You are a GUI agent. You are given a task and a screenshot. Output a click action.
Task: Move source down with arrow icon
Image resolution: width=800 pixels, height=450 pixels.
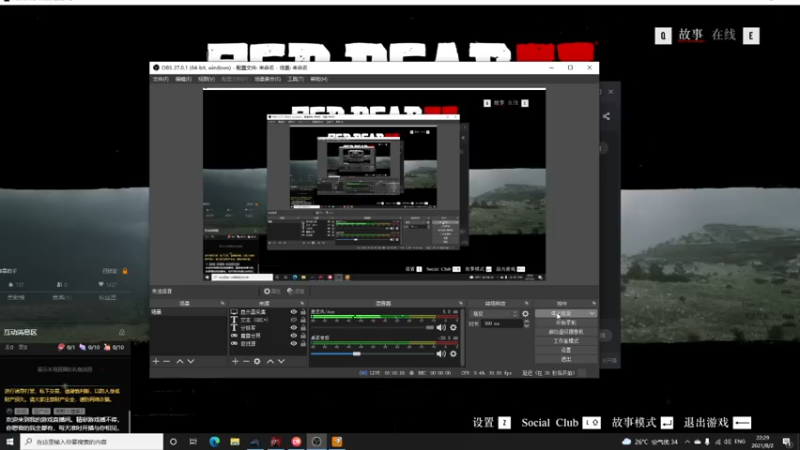coord(281,361)
